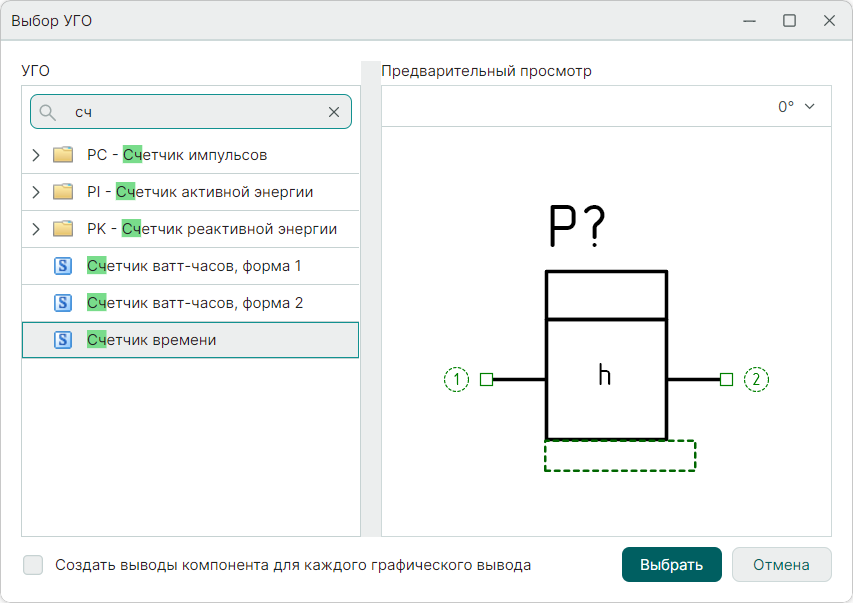Select Счетчик ватт-часов, форма 1

click(190, 266)
